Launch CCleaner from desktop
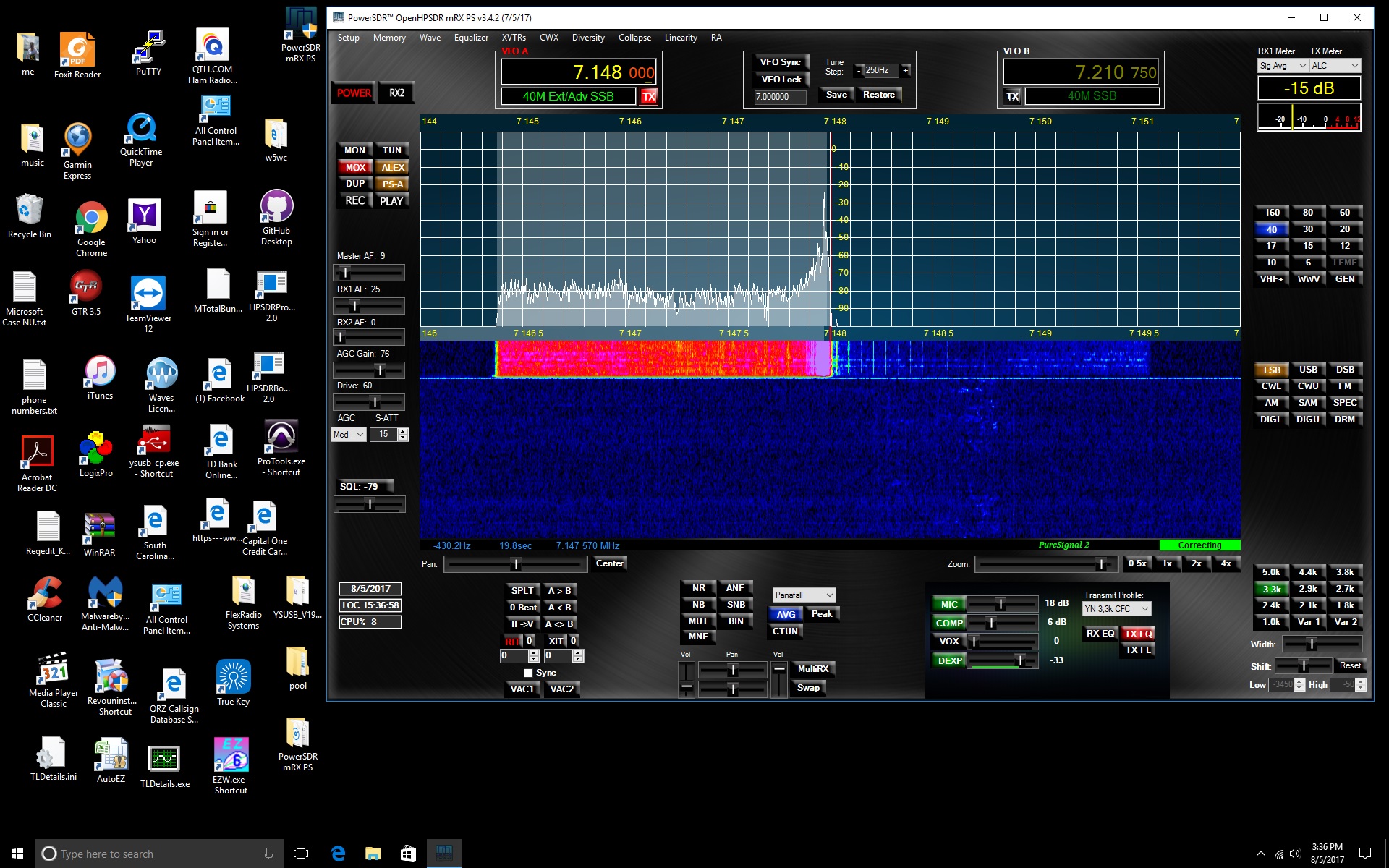The image size is (1389, 868). (x=45, y=599)
